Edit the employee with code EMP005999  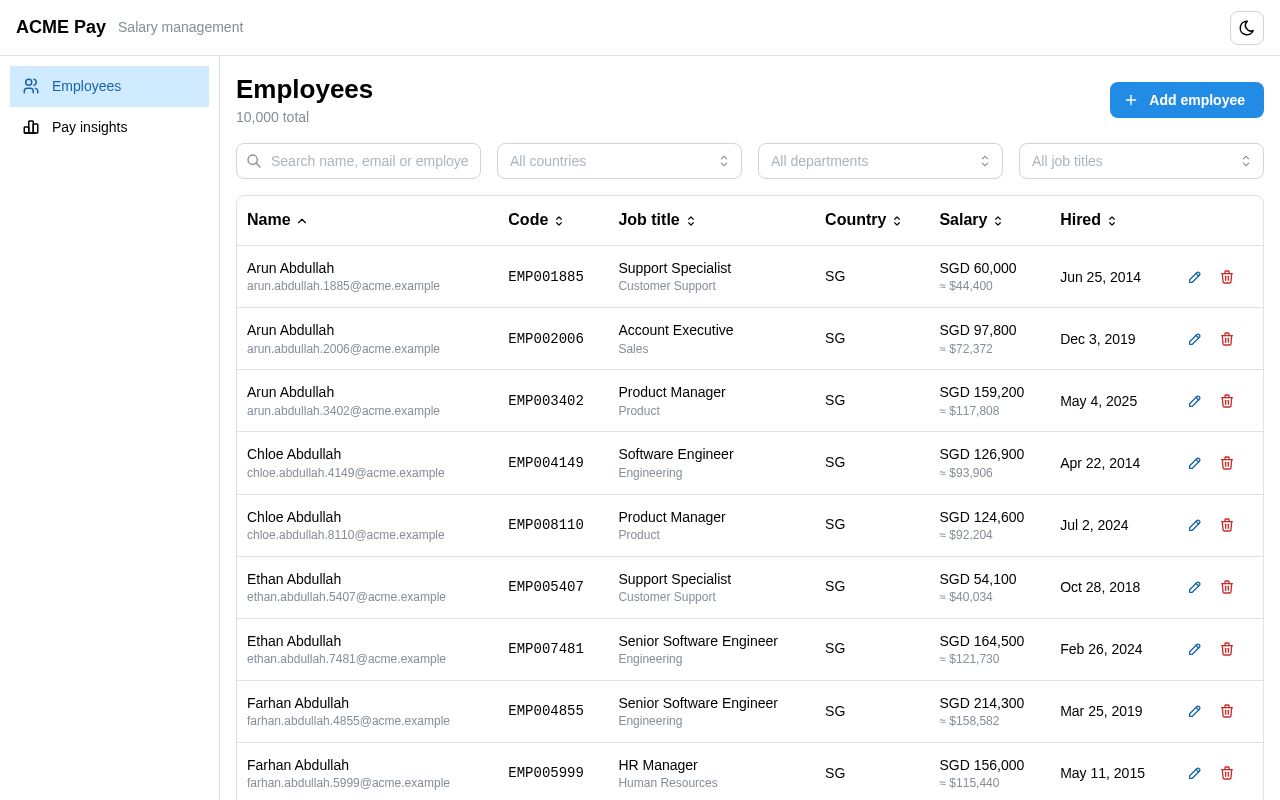tap(1194, 773)
